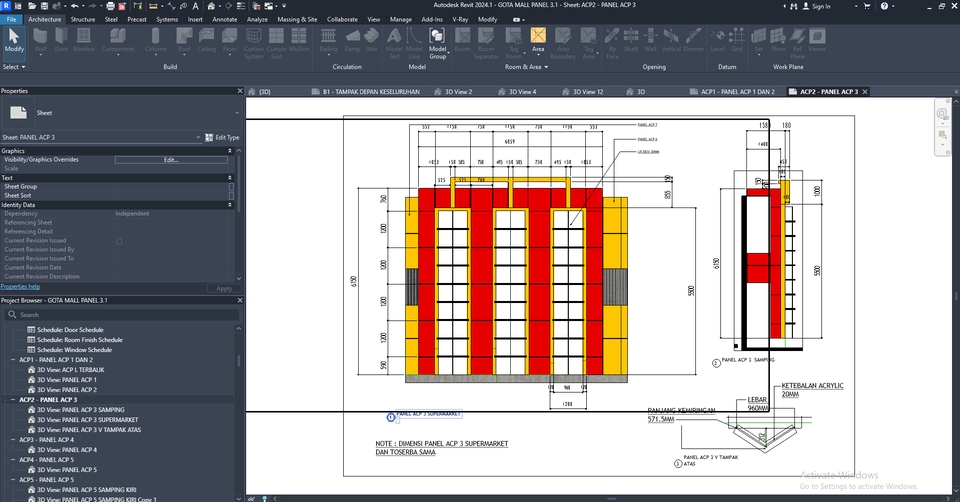Click the Grid datum tool
Image resolution: width=960 pixels, height=502 pixels.
(x=737, y=40)
